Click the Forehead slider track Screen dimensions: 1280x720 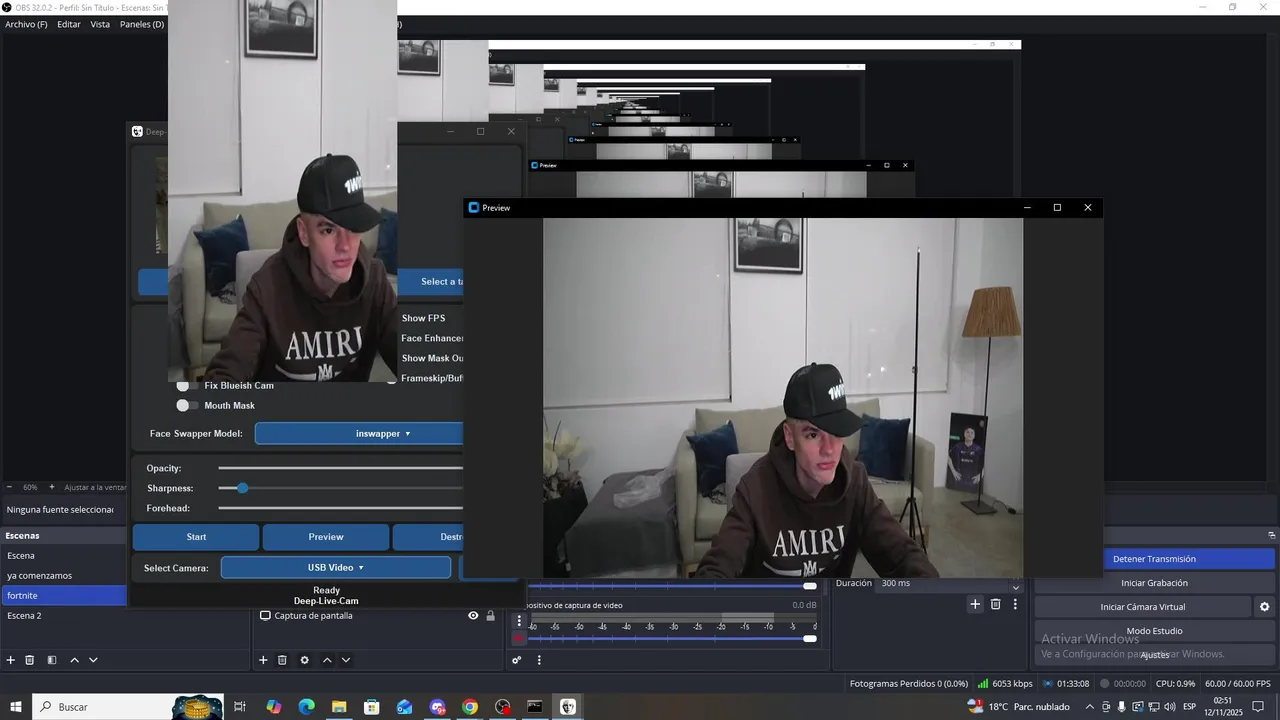[x=341, y=508]
